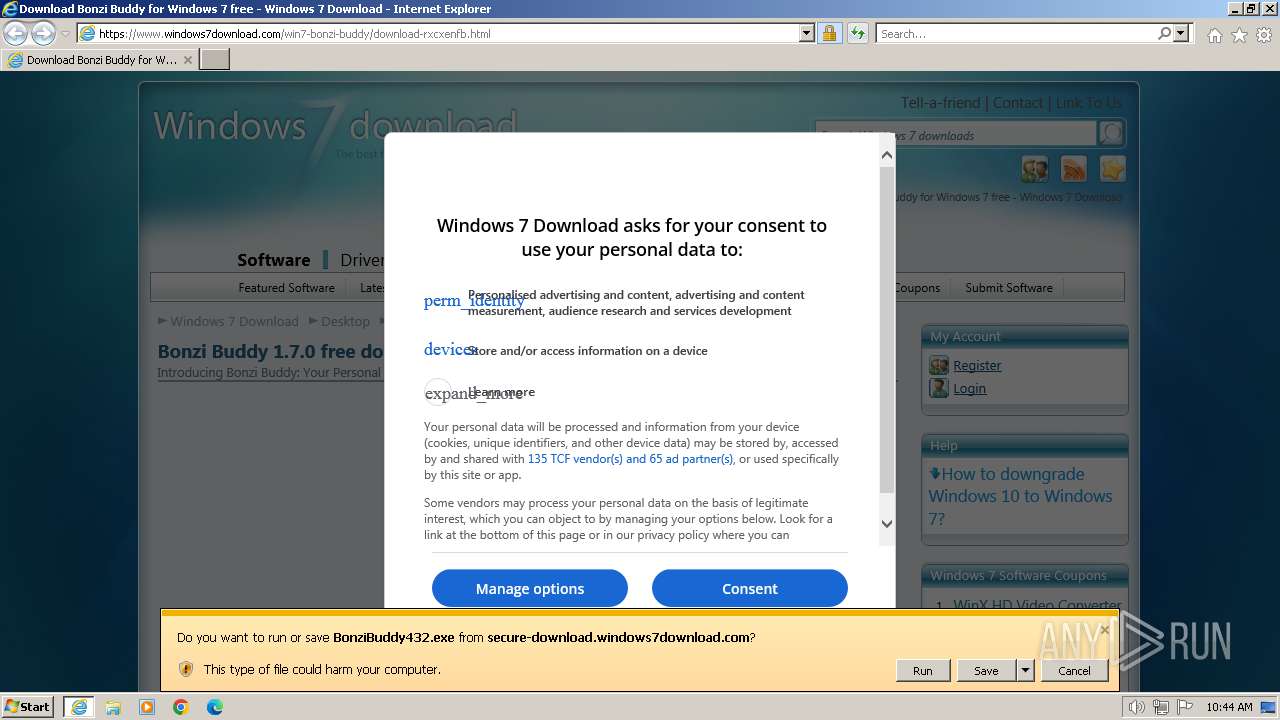Click the Desktop breadcrumb link
Image resolution: width=1280 pixels, height=720 pixels.
[345, 321]
